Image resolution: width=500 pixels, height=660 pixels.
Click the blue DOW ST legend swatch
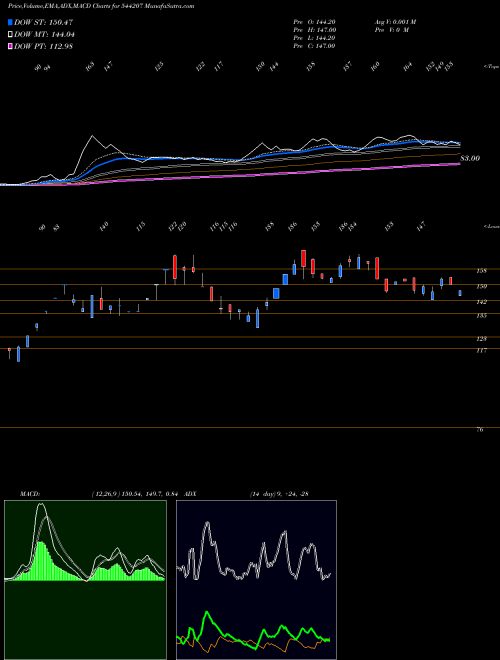coord(10,22)
